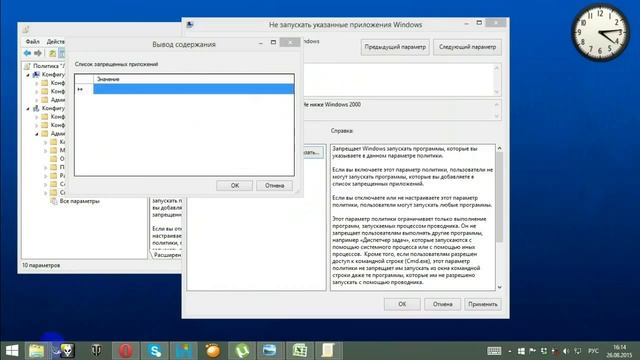Click Отмена in the Вывод содержания dialog
640x360 pixels.
click(x=274, y=186)
